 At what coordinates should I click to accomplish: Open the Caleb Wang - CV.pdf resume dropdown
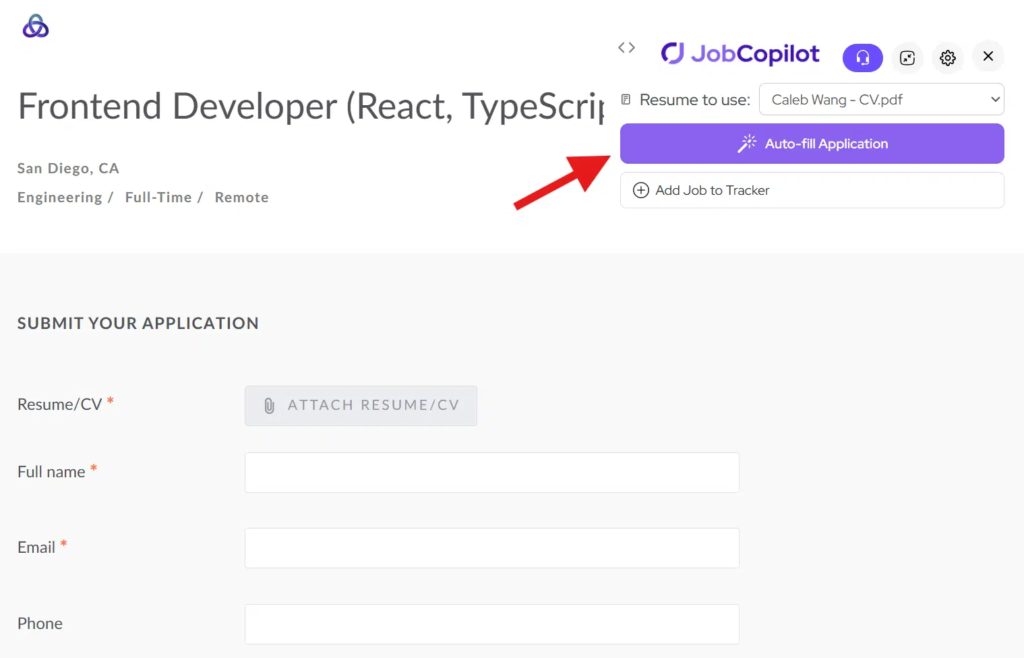pos(881,99)
